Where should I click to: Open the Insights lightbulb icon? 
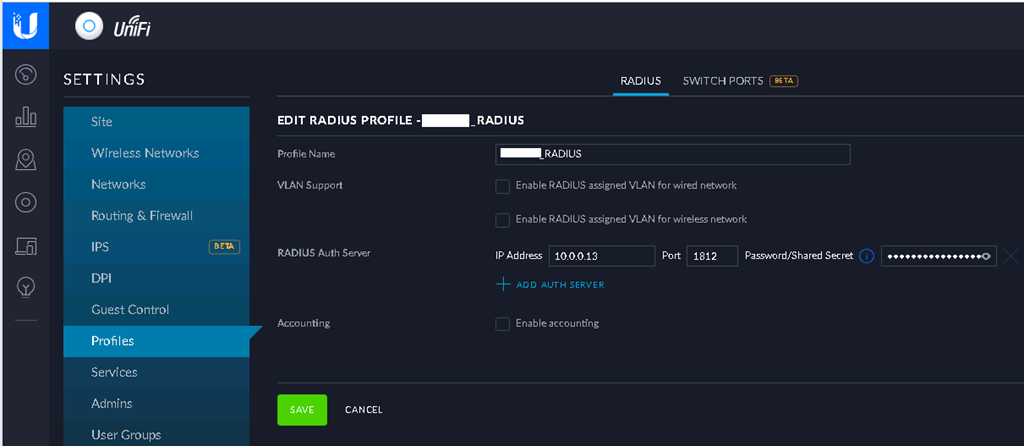point(26,288)
